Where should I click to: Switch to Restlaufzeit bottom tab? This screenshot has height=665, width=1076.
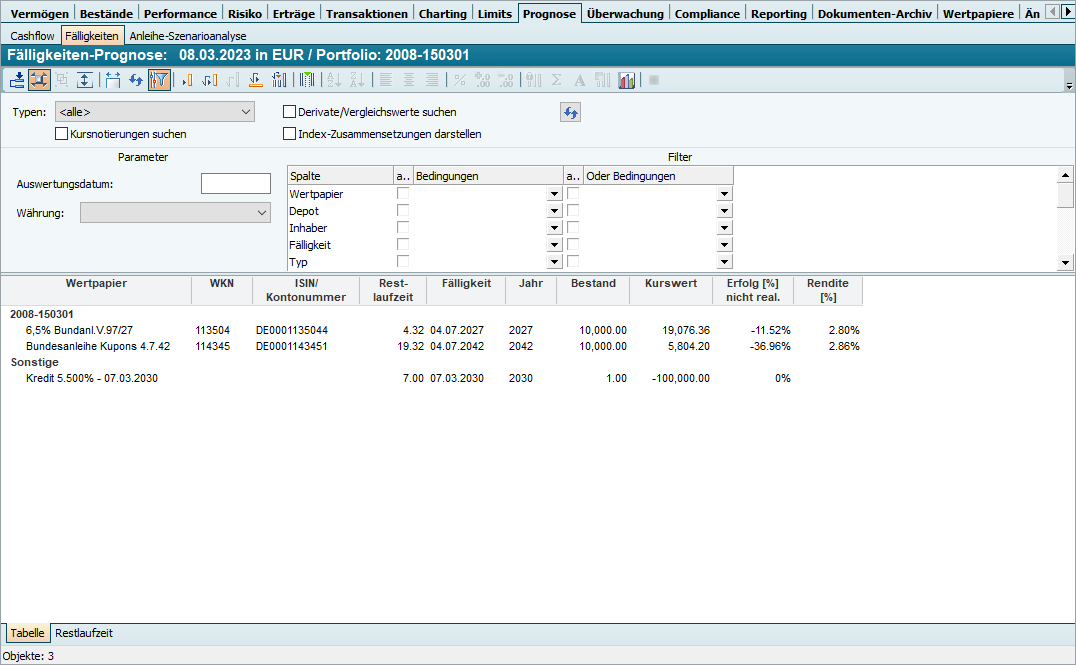[x=84, y=633]
